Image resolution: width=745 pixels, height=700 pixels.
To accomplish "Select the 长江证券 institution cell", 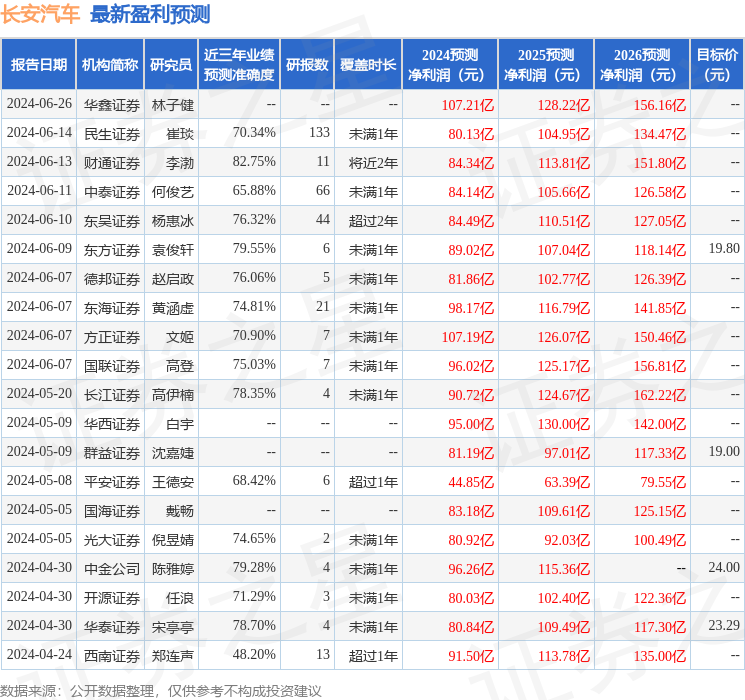I will pos(112,395).
